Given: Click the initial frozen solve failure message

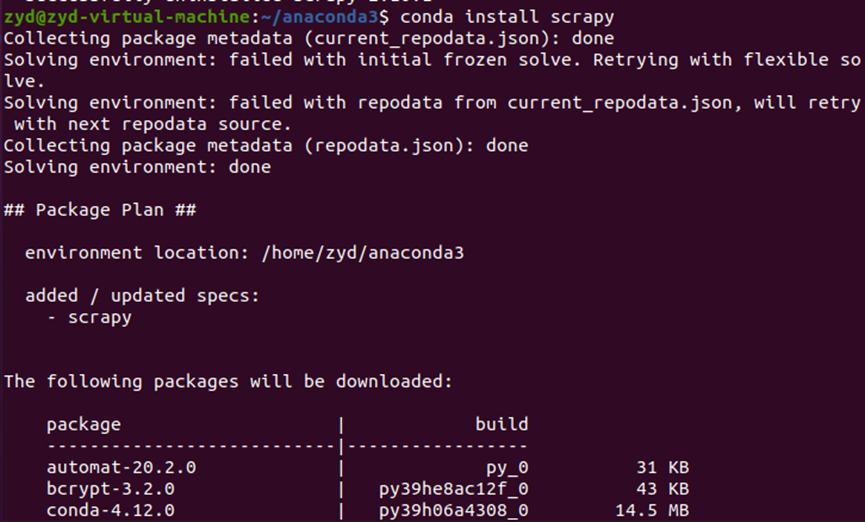Looking at the screenshot, I should (430, 60).
